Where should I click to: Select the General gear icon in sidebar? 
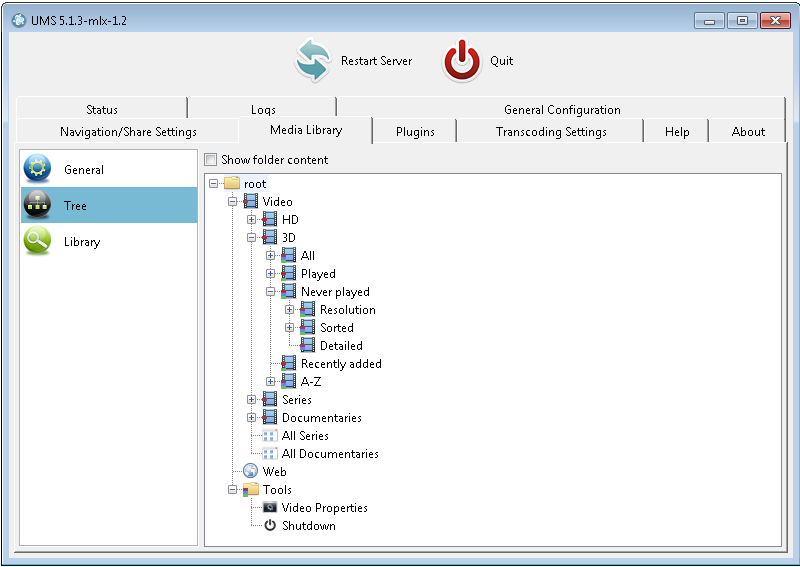(37, 169)
